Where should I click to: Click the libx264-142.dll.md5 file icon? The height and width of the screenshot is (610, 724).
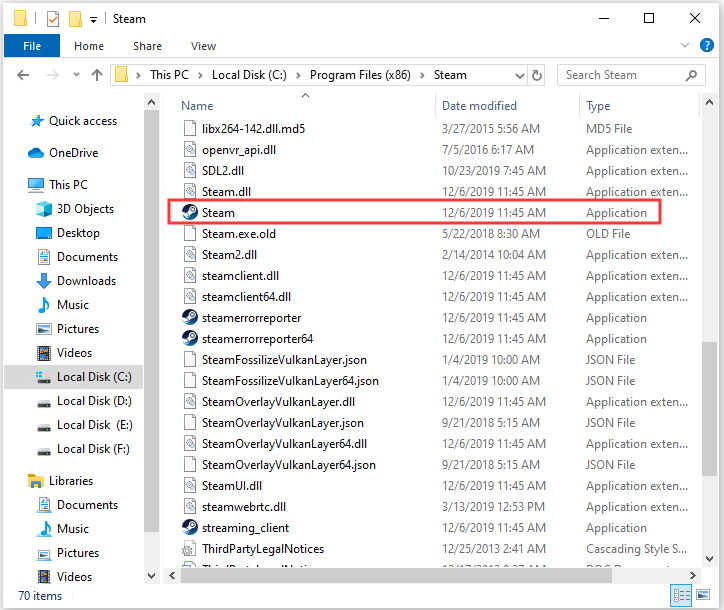point(190,128)
